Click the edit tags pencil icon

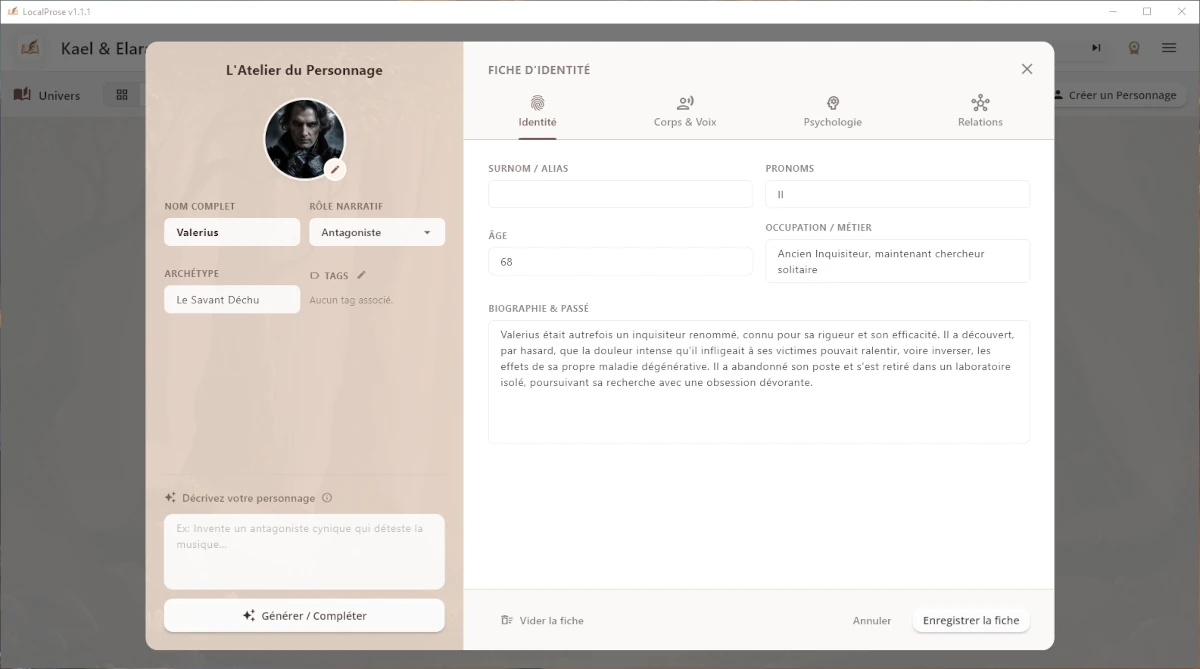(x=362, y=275)
